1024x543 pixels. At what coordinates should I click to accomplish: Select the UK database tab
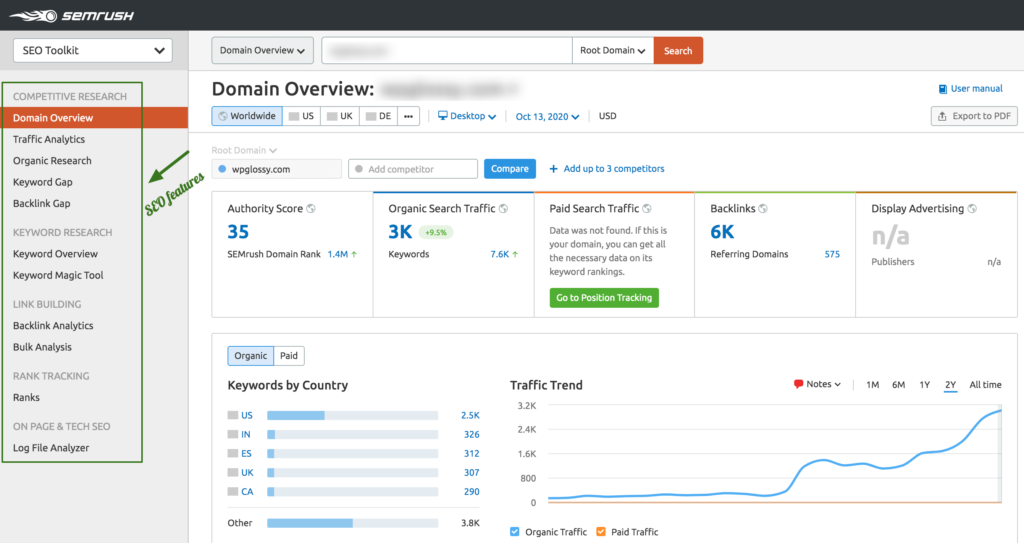point(340,116)
